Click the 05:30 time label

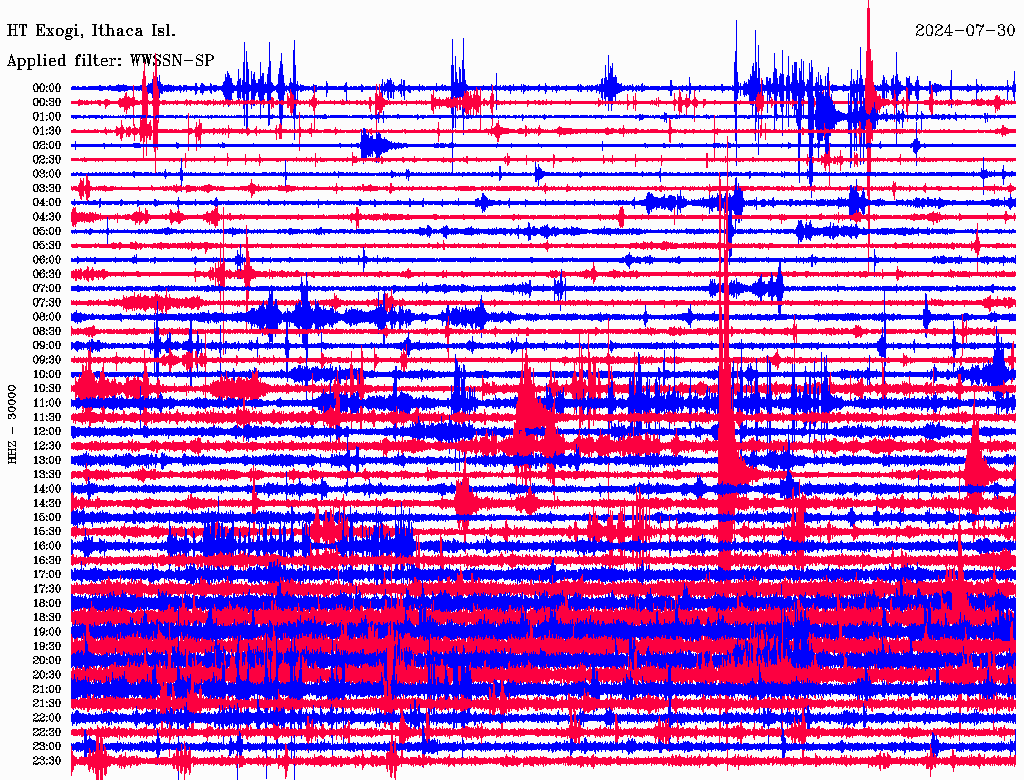[x=47, y=246]
